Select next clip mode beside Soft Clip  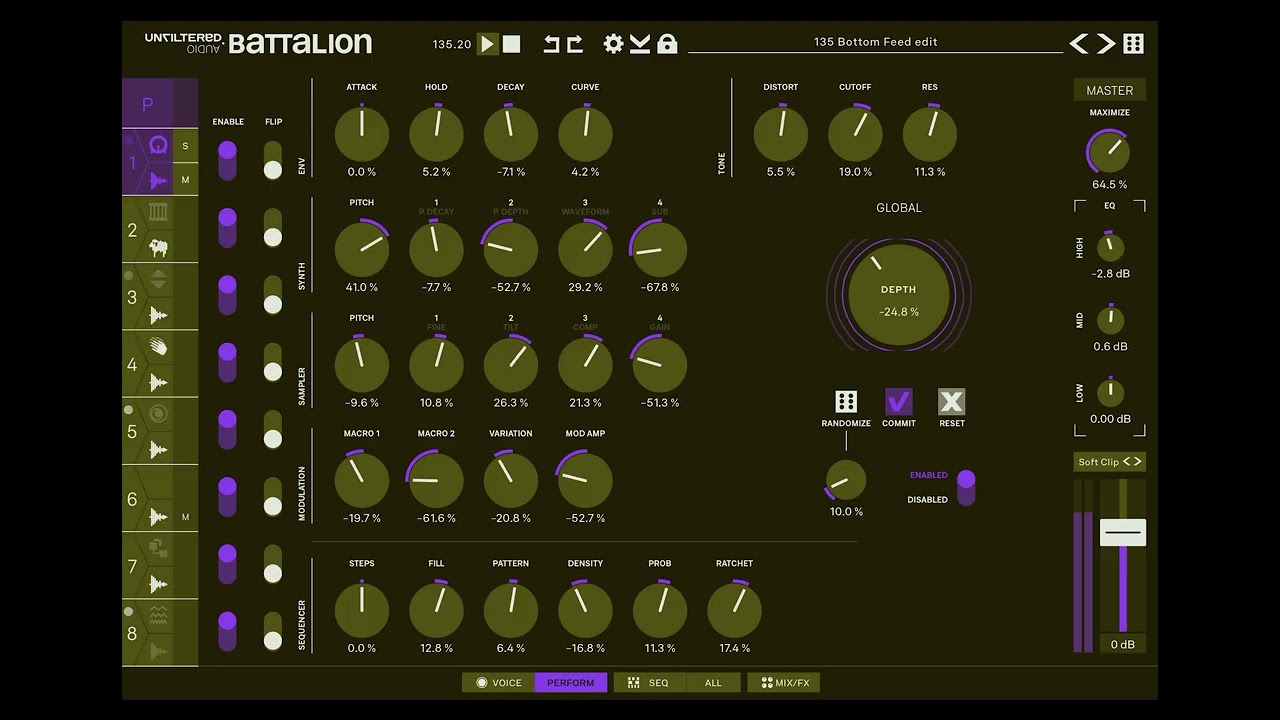[1138, 462]
